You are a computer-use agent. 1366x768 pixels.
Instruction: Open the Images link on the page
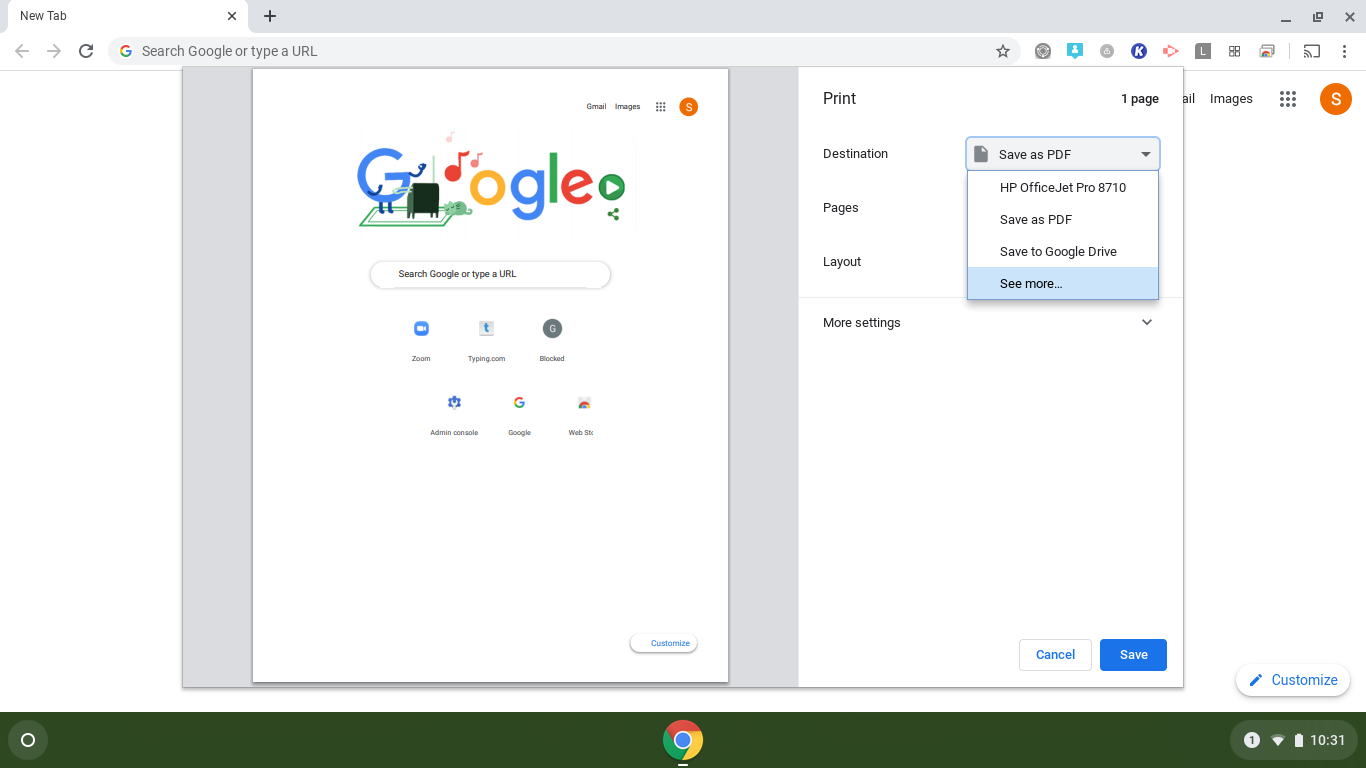pos(1231,99)
